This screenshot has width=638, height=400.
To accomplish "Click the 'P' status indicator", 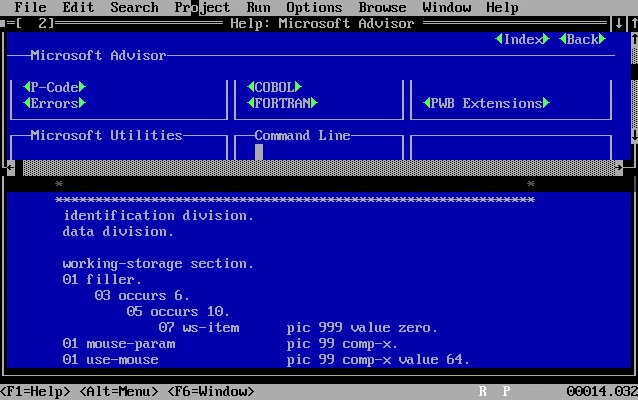I will [507, 391].
